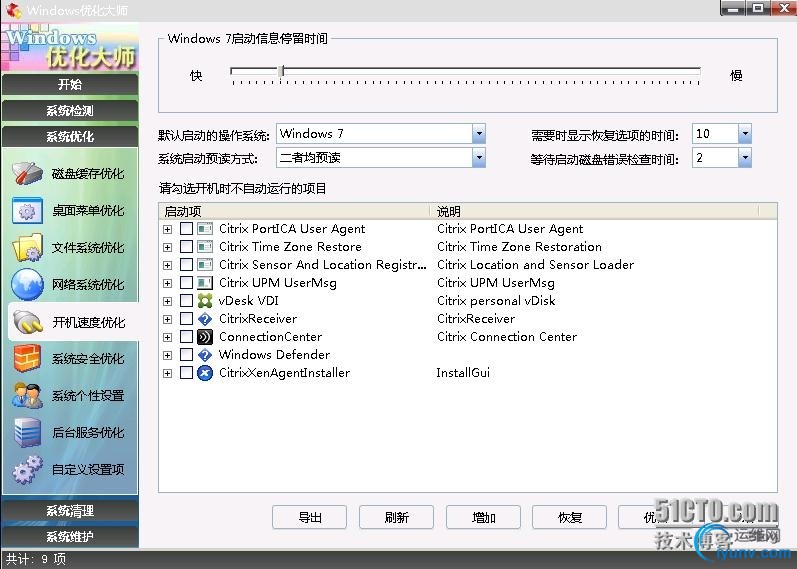The image size is (797, 569).
Task: Click the 恢复 (Restore) button
Action: pos(570,518)
